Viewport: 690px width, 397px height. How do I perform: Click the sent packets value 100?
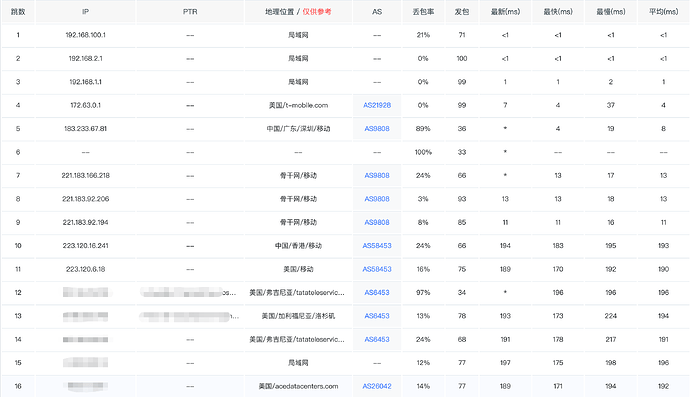462,58
